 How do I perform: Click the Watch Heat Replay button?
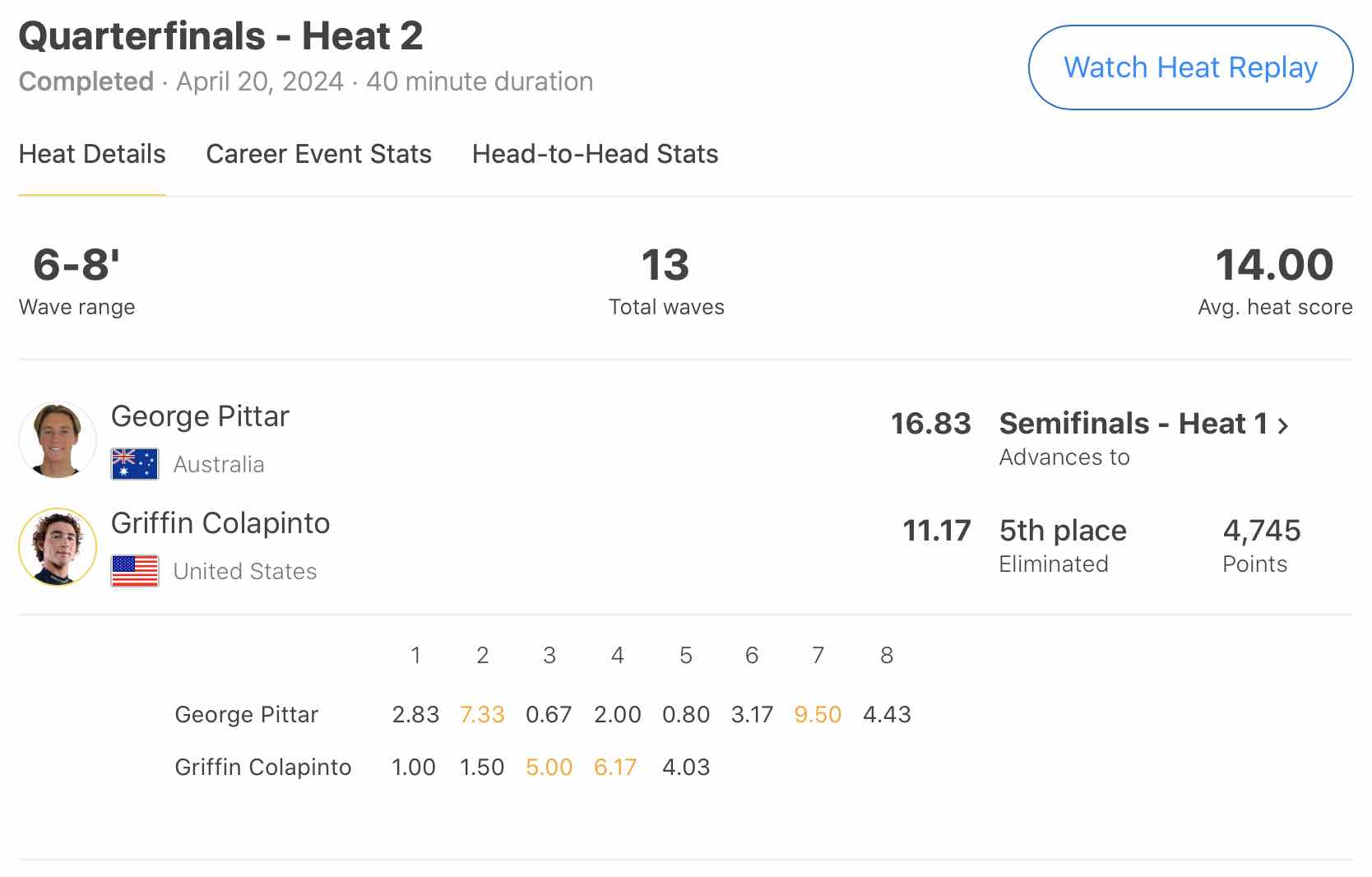1190,67
